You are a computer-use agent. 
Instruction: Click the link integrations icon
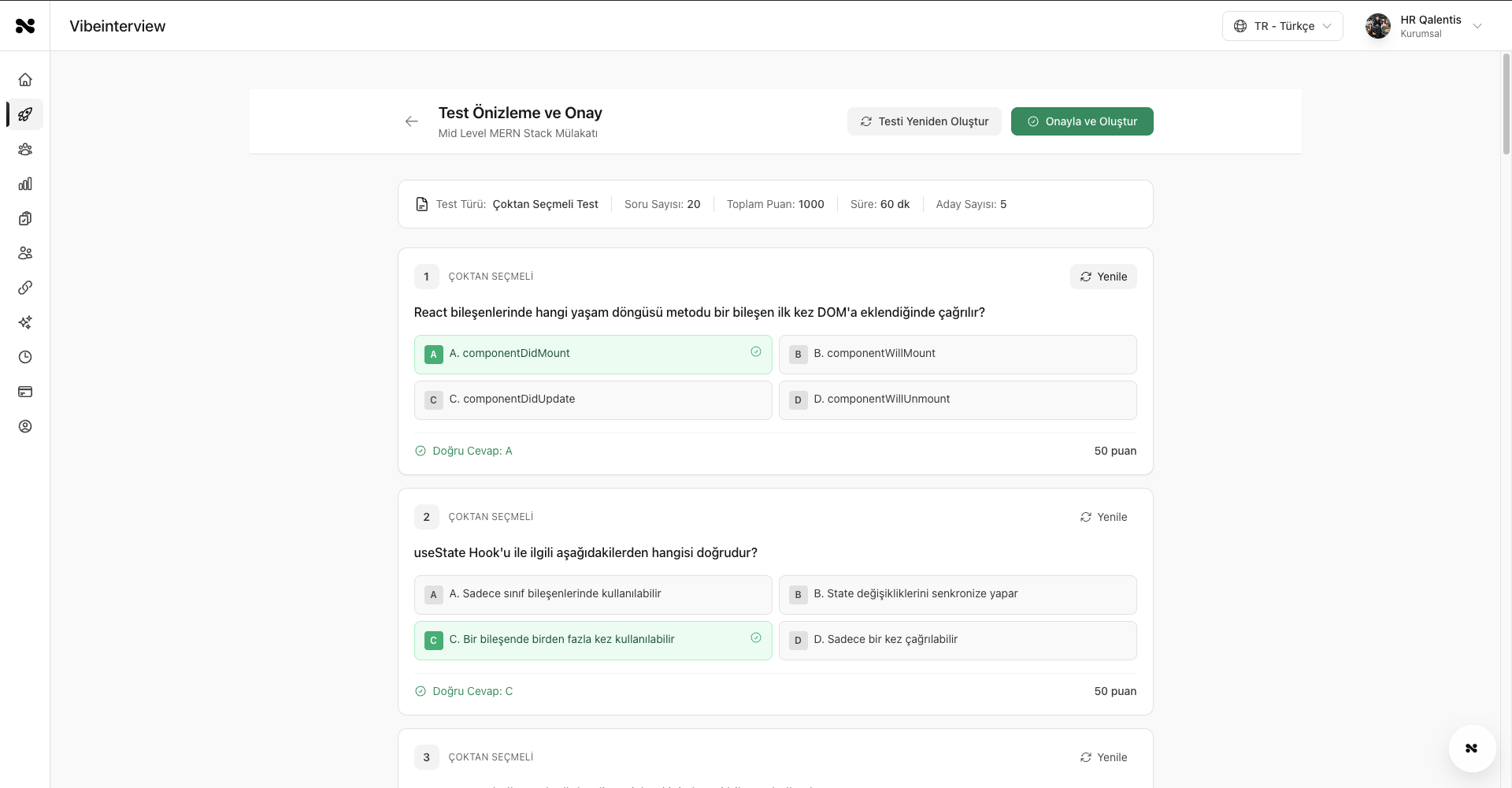(x=25, y=288)
